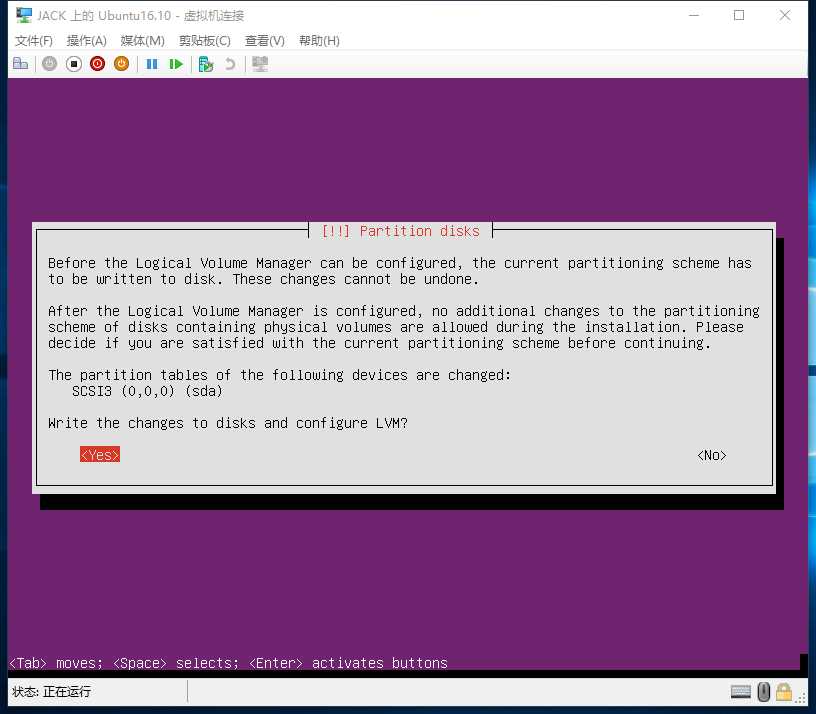Choose <No> in the Partition disks dialog

click(711, 455)
